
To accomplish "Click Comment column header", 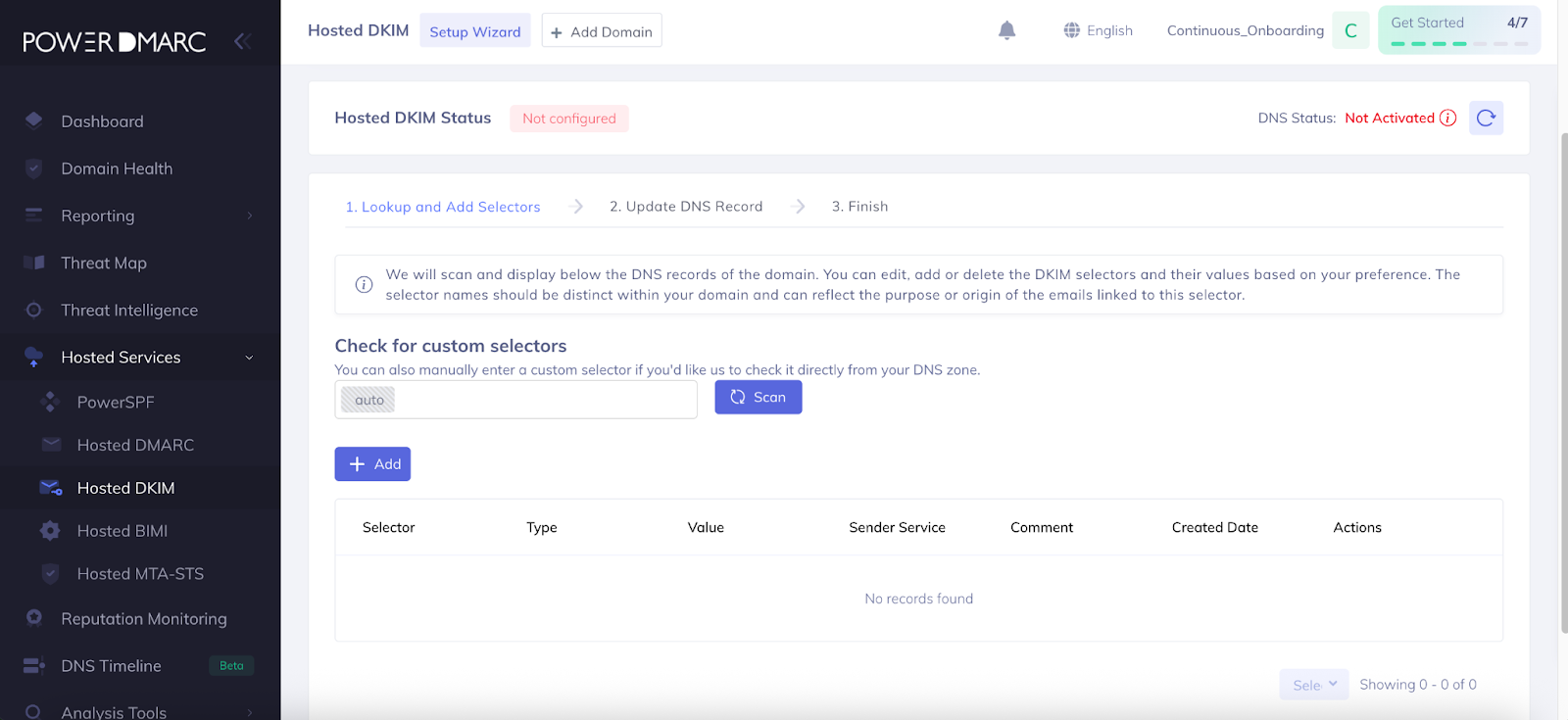I will point(1042,527).
